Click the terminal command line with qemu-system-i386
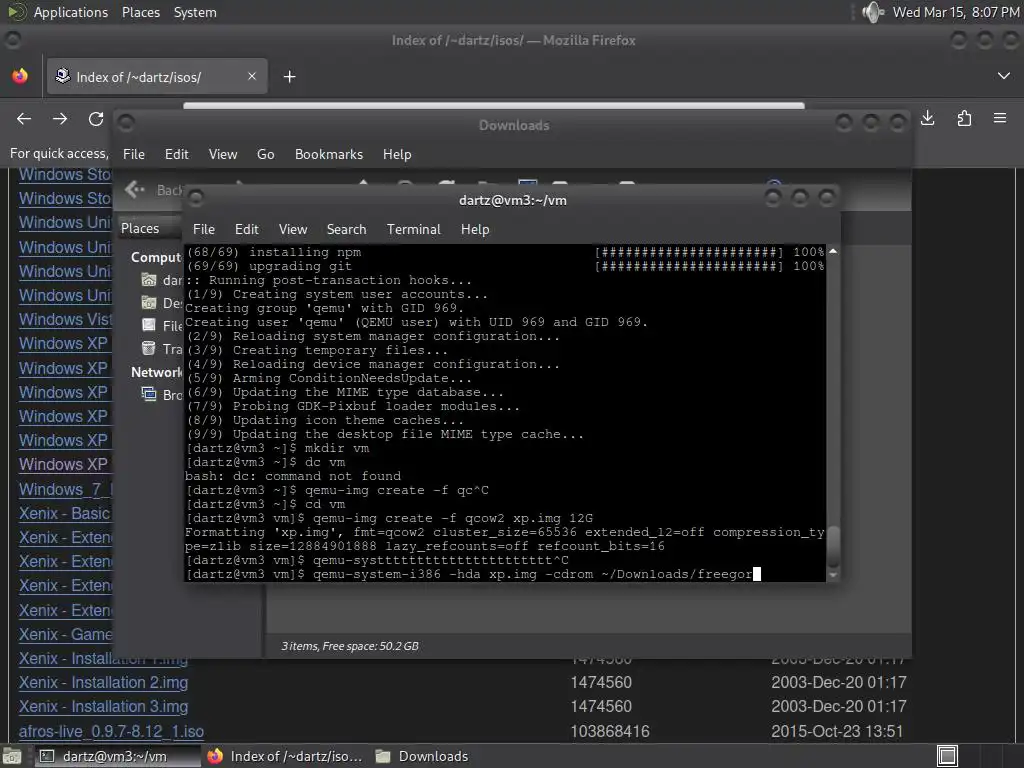The width and height of the screenshot is (1024, 768). (473, 574)
